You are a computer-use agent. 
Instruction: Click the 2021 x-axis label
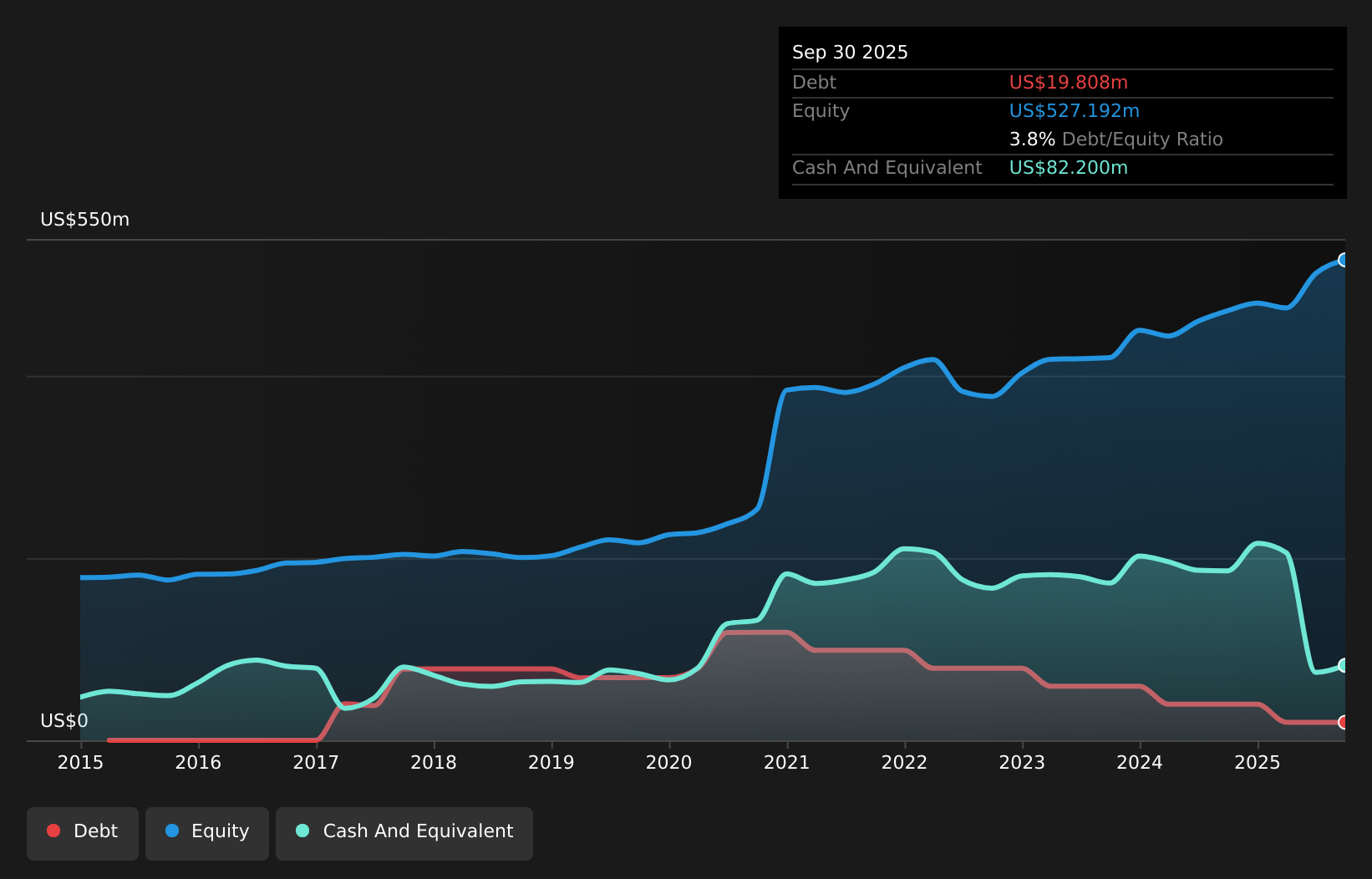coord(787,763)
